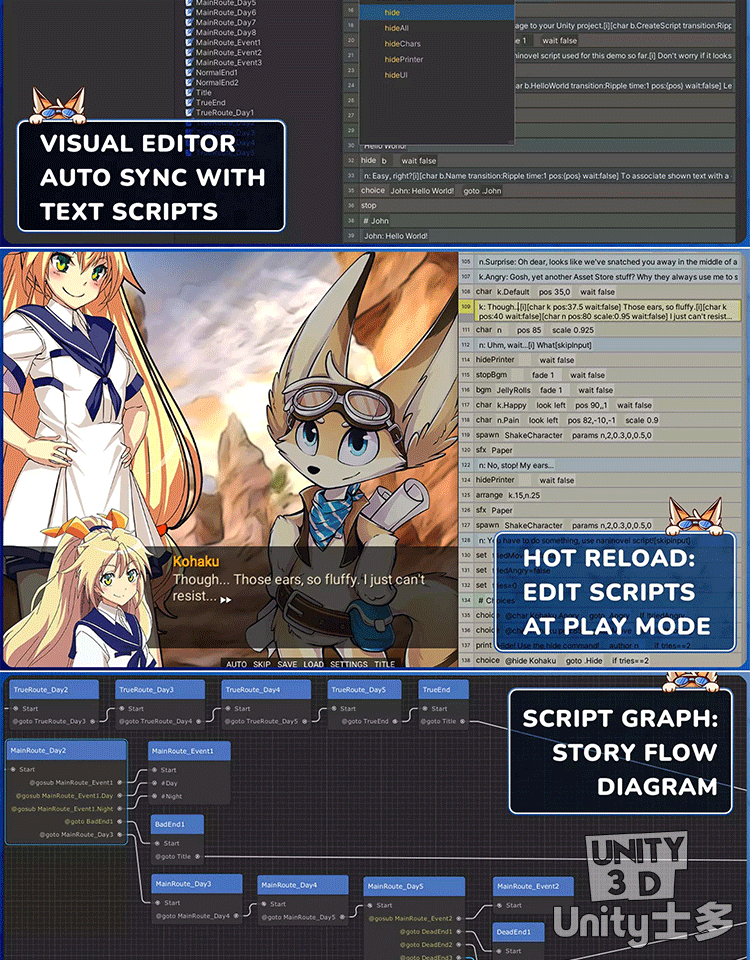This screenshot has height=960, width=750.
Task: Select the BadEnd1 node header
Action: (x=177, y=825)
